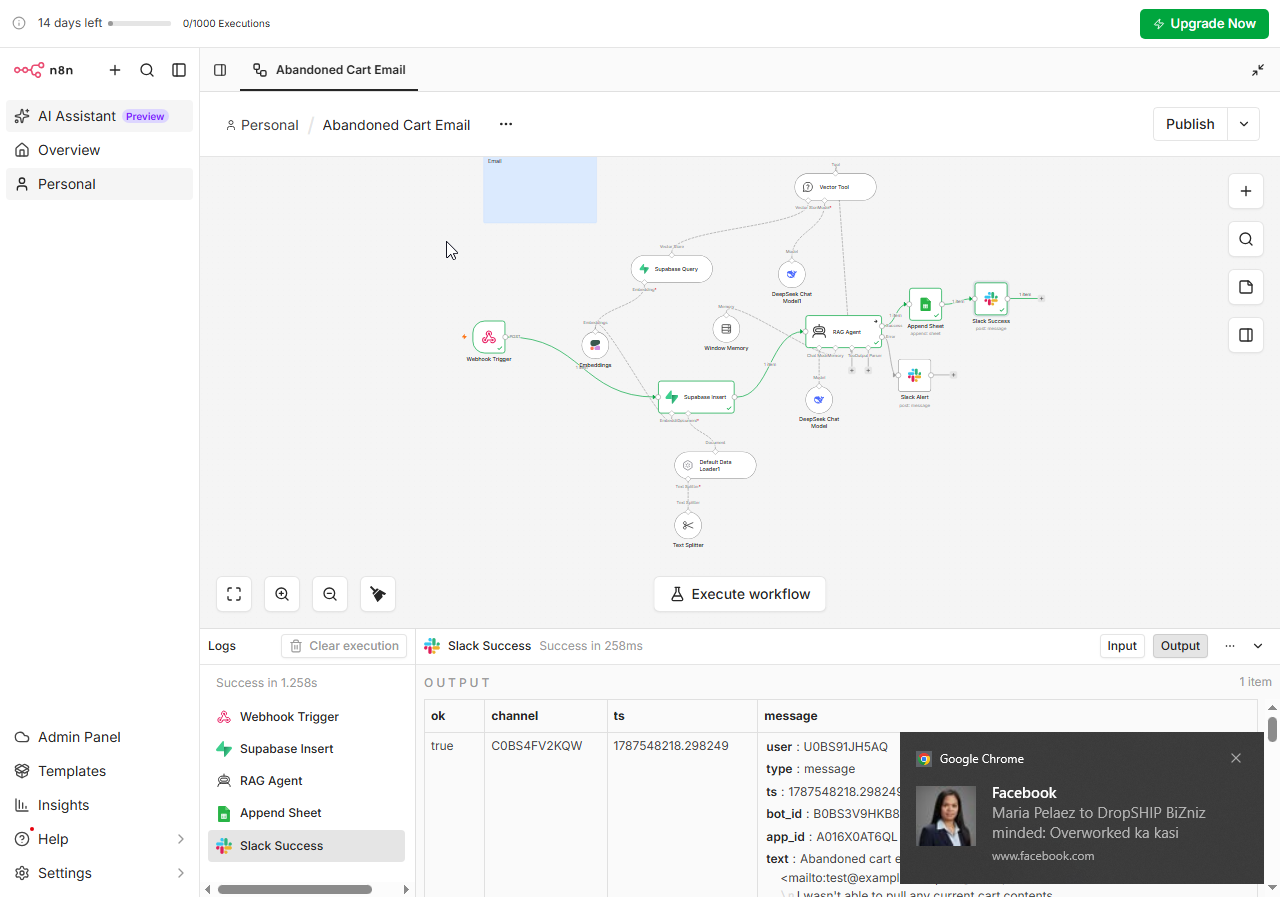Click the blue Email sticky note
Viewport: 1280px width, 897px height.
(540, 190)
